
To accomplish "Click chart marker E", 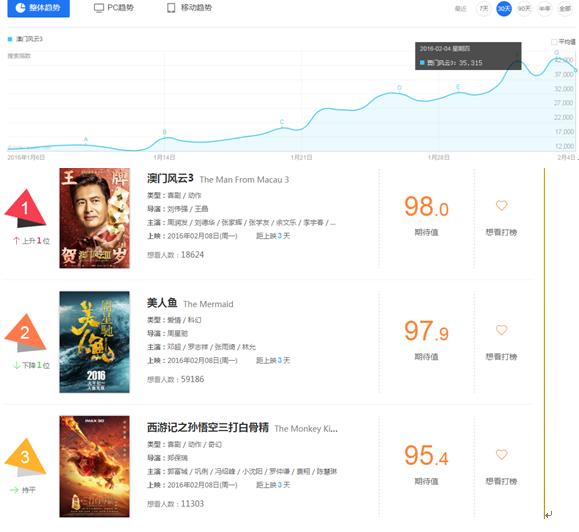I will pos(458,87).
